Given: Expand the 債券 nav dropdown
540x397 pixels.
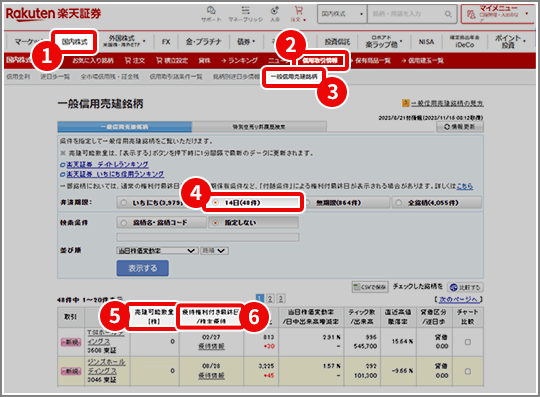Looking at the screenshot, I should (254, 41).
